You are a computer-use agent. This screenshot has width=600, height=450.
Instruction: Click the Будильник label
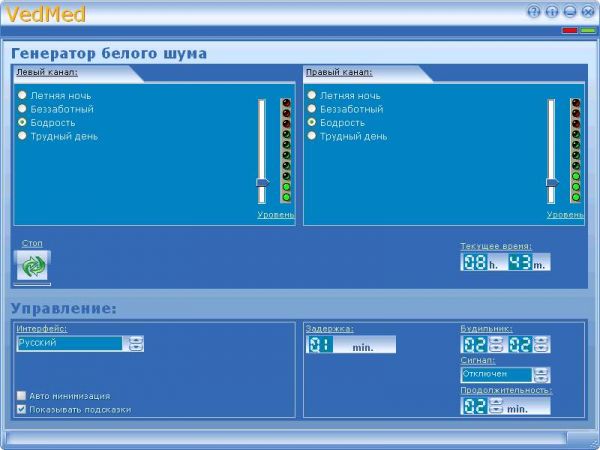486,329
